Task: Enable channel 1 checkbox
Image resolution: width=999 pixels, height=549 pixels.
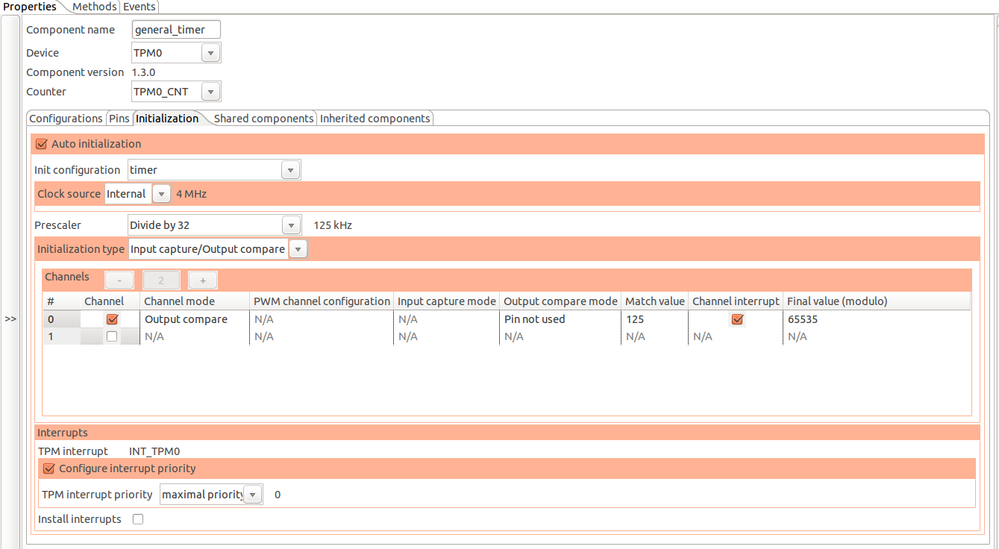Action: pyautogui.click(x=112, y=337)
